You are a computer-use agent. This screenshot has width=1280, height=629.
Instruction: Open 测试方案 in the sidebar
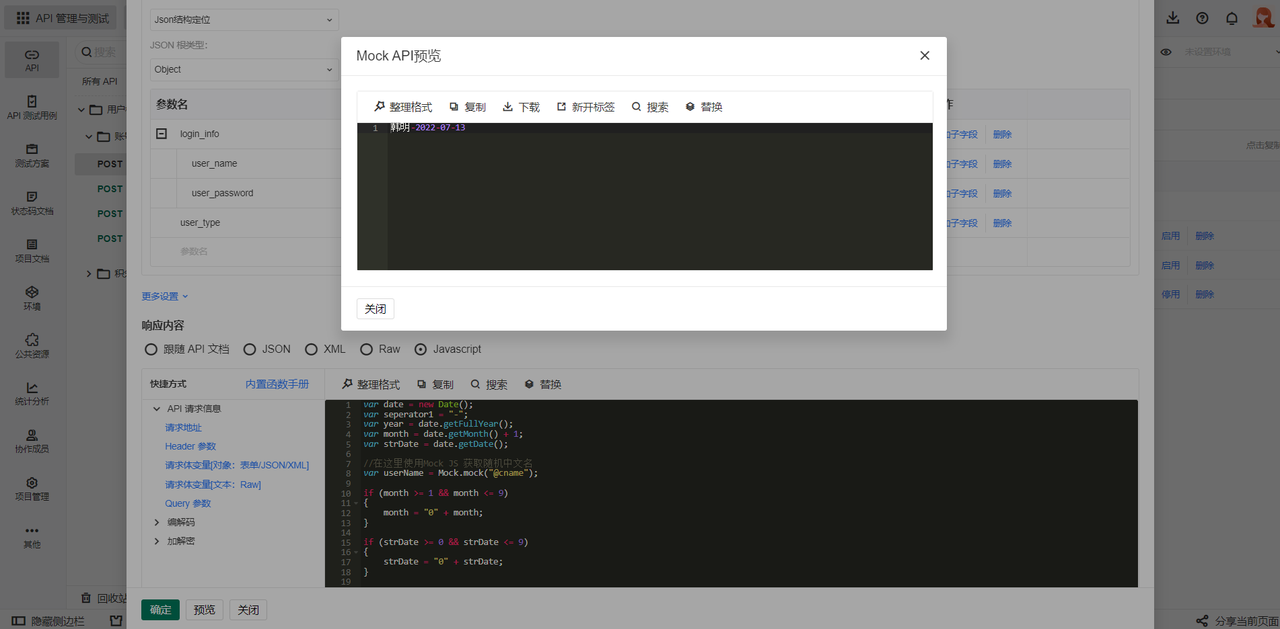tap(32, 155)
